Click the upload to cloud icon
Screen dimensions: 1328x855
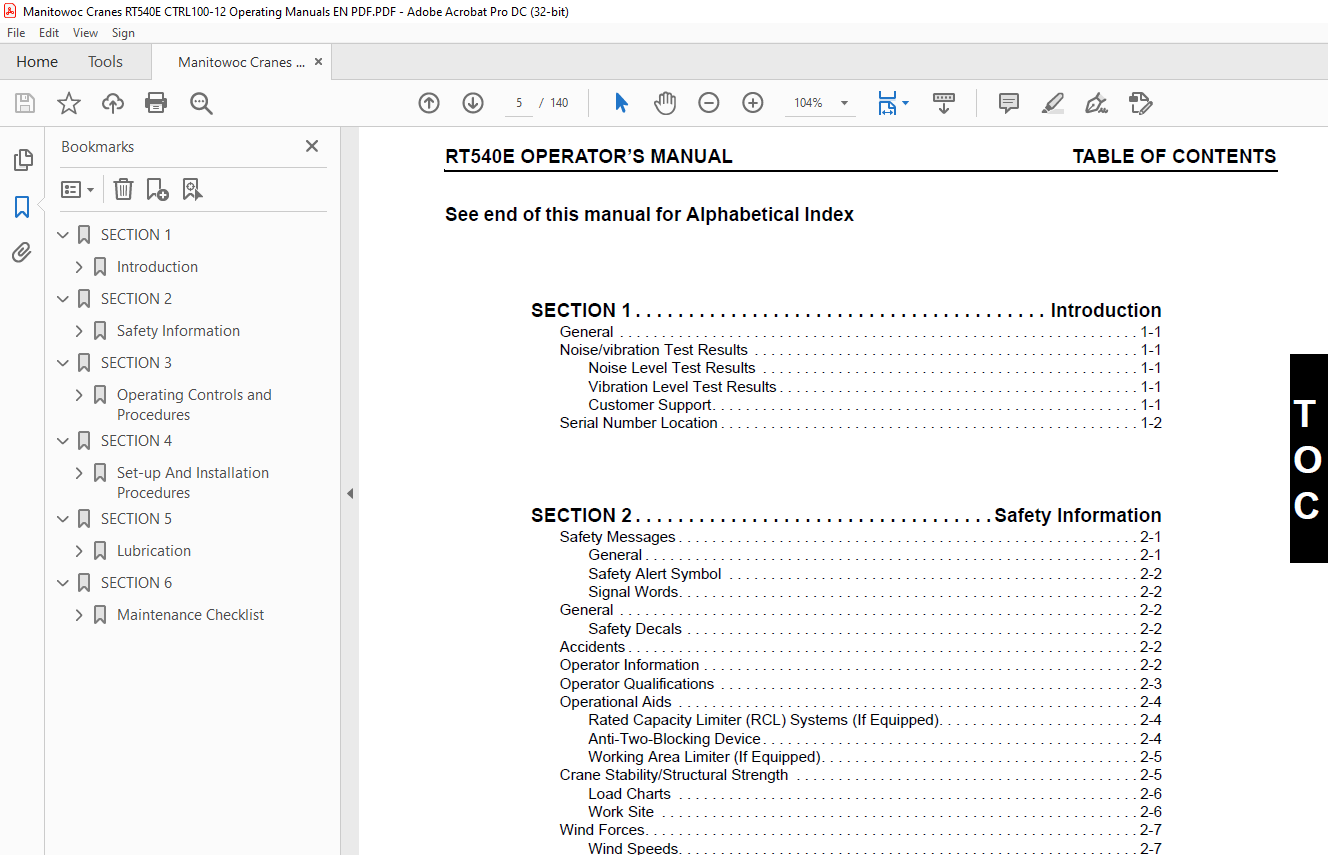click(113, 103)
